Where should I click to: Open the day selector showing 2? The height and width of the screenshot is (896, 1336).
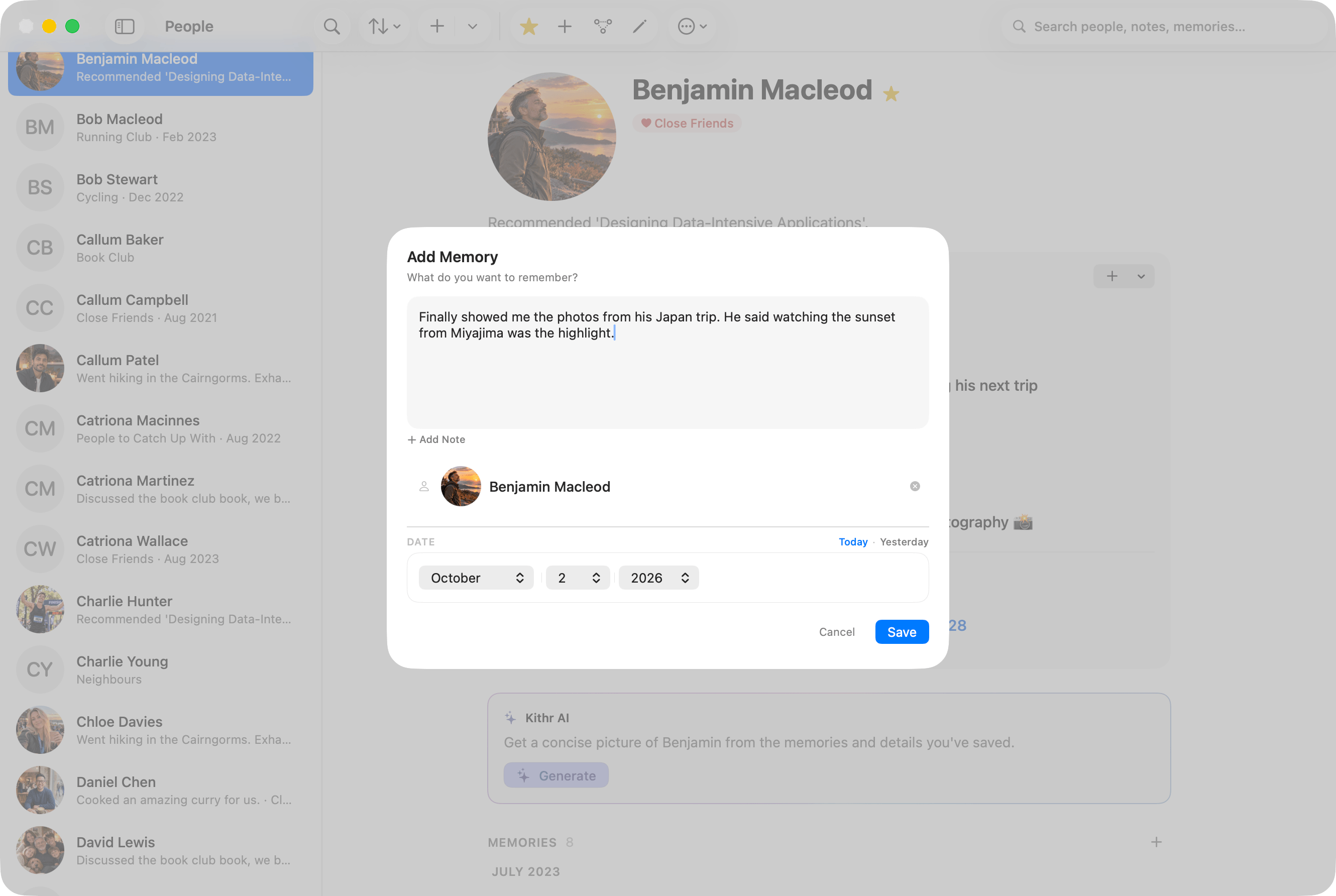click(x=578, y=578)
